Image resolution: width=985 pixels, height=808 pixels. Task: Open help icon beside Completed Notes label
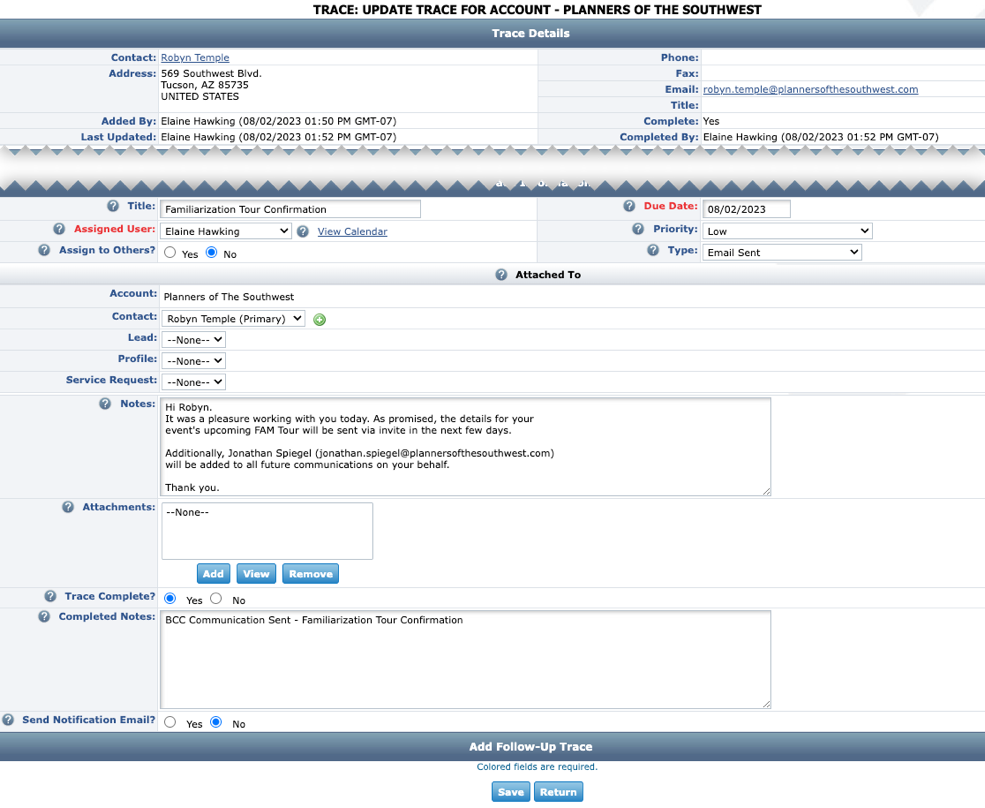click(x=44, y=617)
